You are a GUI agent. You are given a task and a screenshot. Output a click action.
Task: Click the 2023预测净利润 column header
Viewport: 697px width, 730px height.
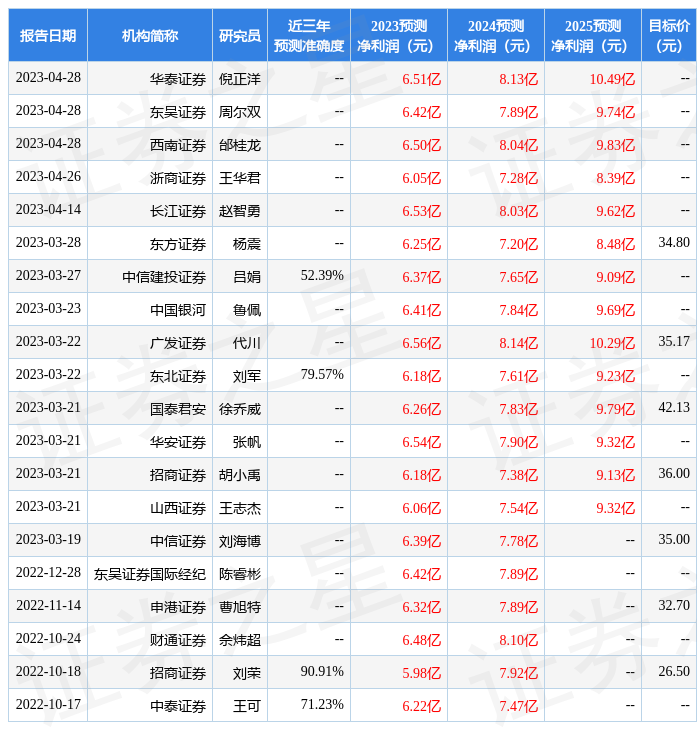[x=399, y=35]
